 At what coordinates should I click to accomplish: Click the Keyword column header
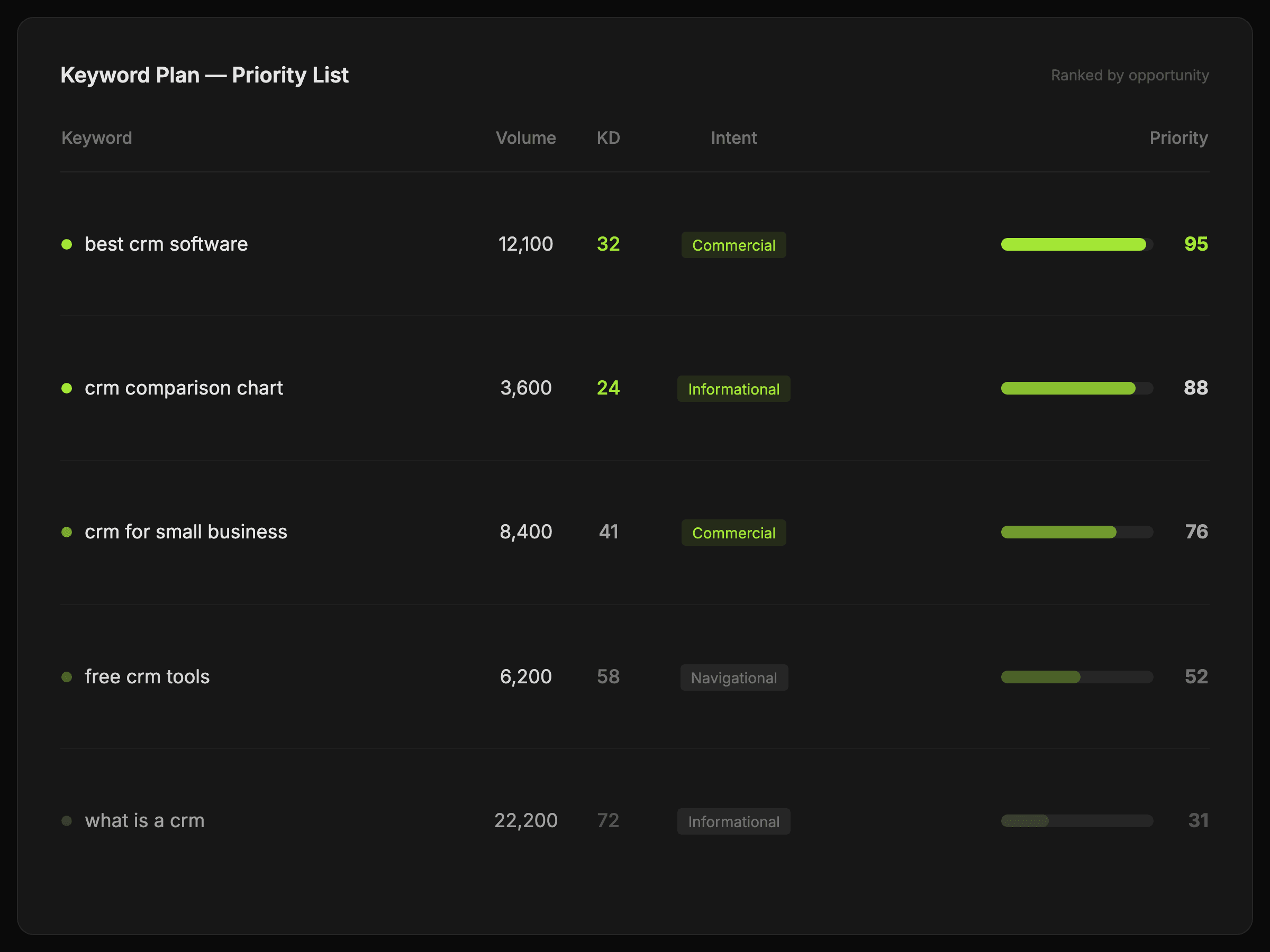(x=96, y=138)
